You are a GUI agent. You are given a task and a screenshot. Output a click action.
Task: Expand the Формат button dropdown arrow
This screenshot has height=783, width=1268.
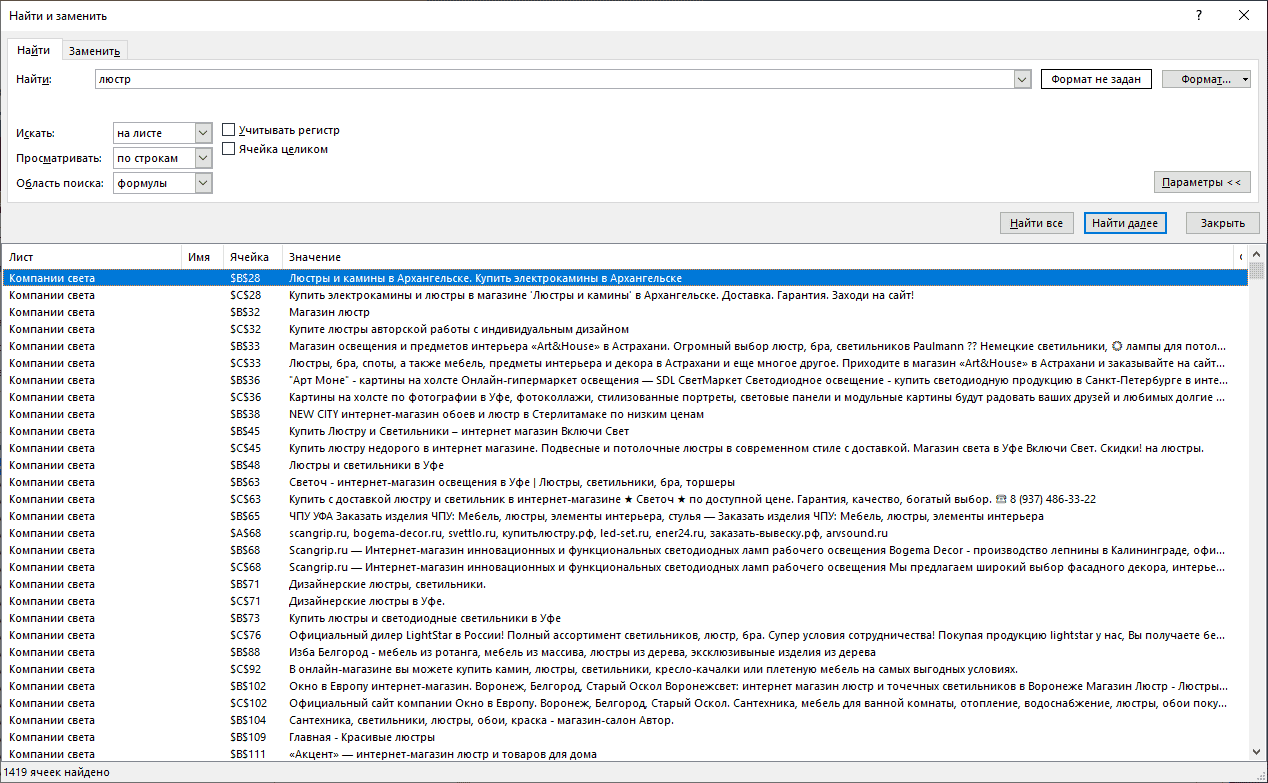coord(1245,79)
